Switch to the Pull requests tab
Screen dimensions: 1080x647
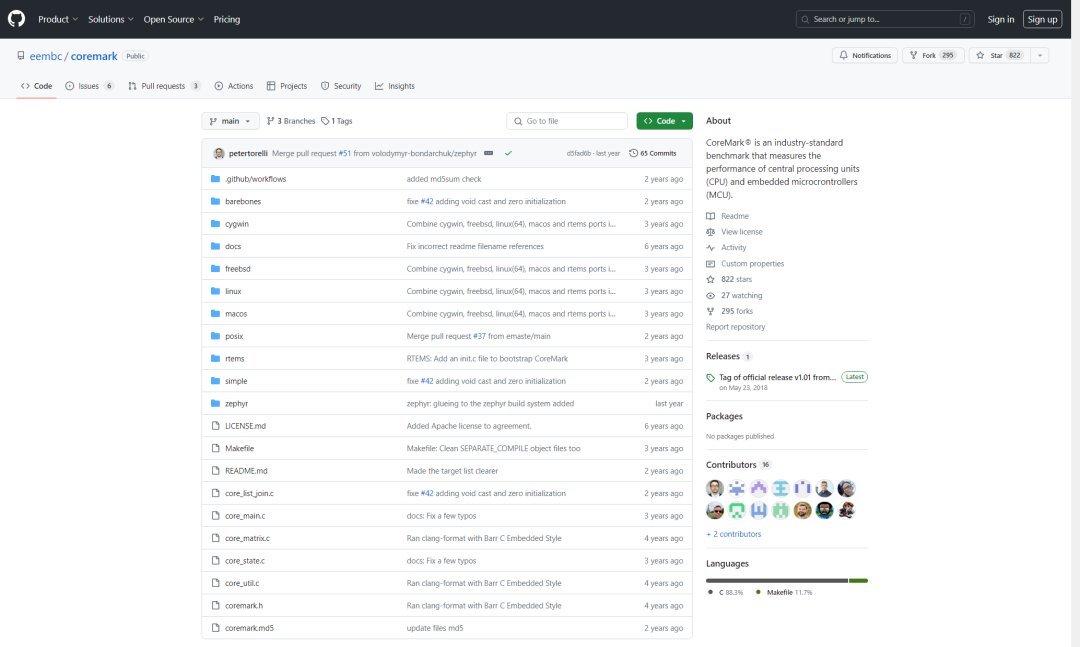164,86
